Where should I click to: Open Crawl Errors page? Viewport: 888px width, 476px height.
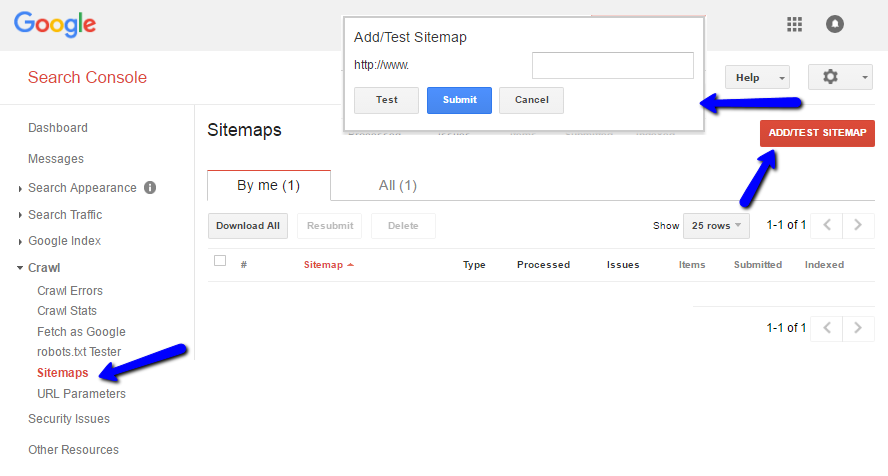(x=70, y=291)
